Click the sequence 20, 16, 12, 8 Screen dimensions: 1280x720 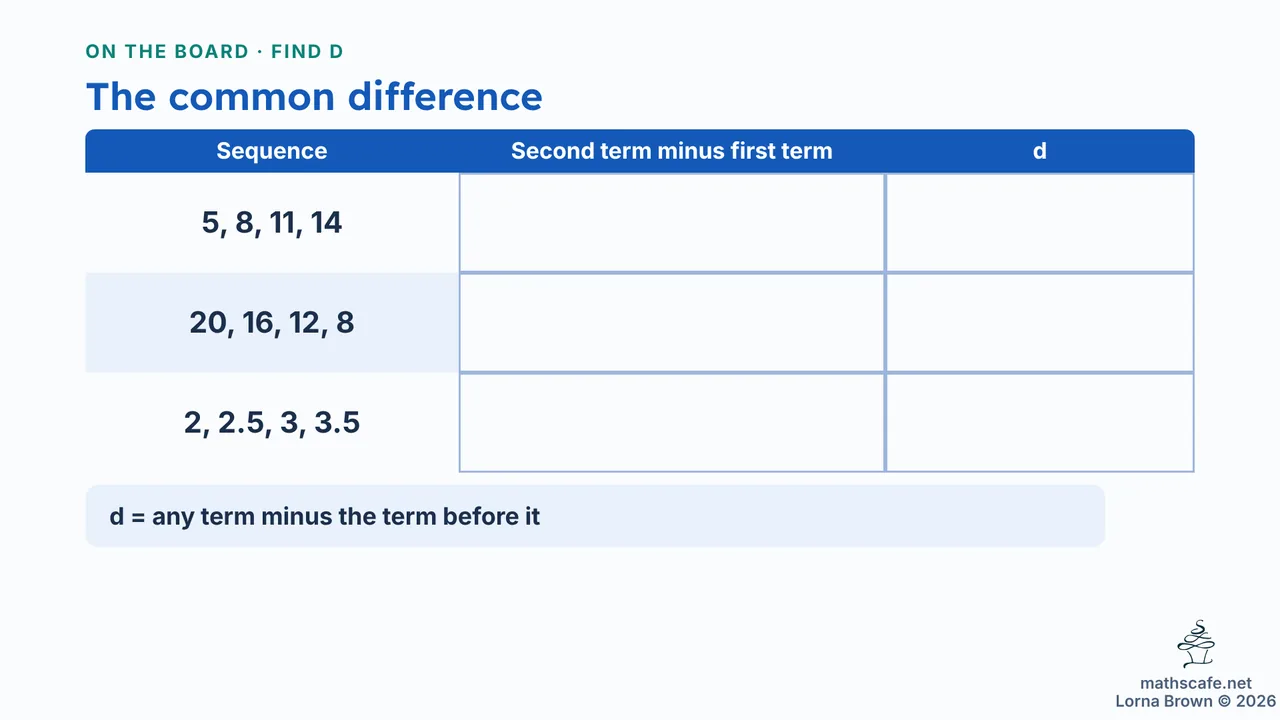(272, 323)
